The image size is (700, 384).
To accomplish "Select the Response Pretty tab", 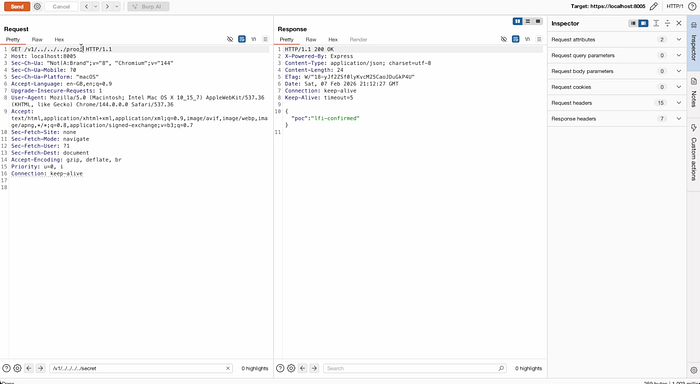I will [x=286, y=39].
